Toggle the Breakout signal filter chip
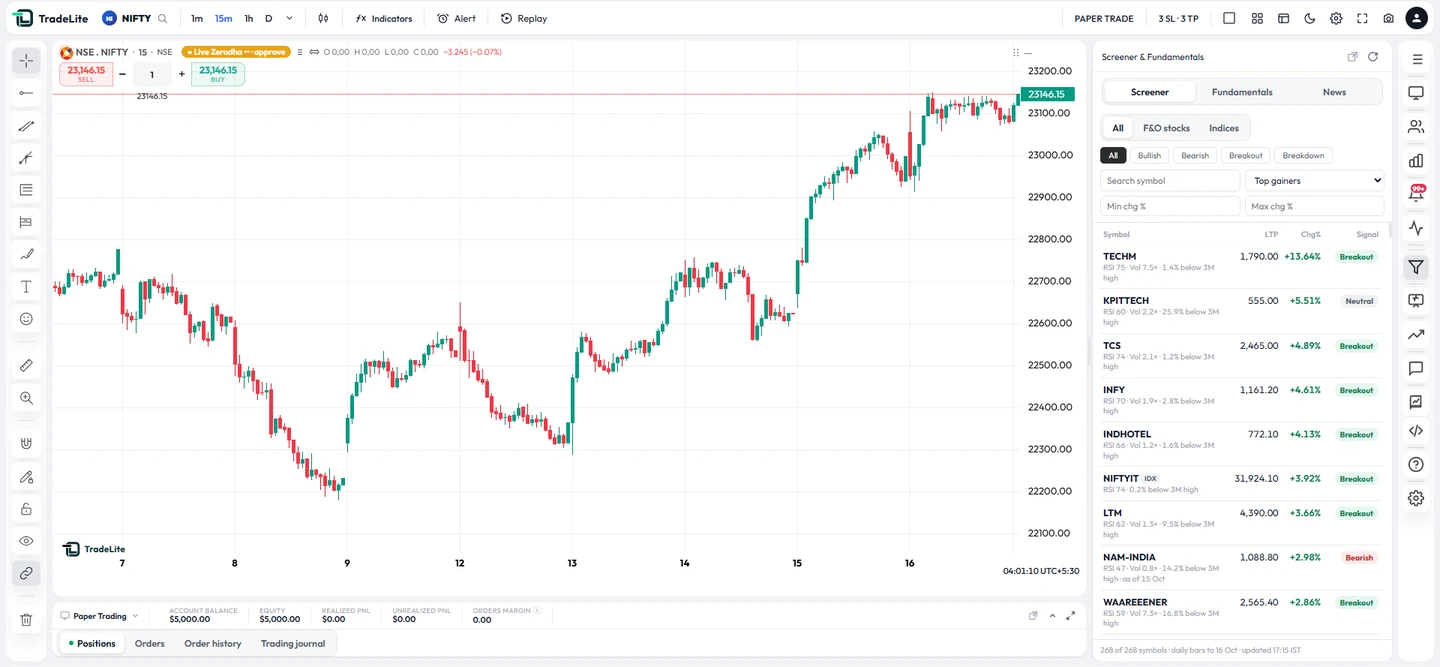This screenshot has width=1440, height=667. click(1246, 155)
